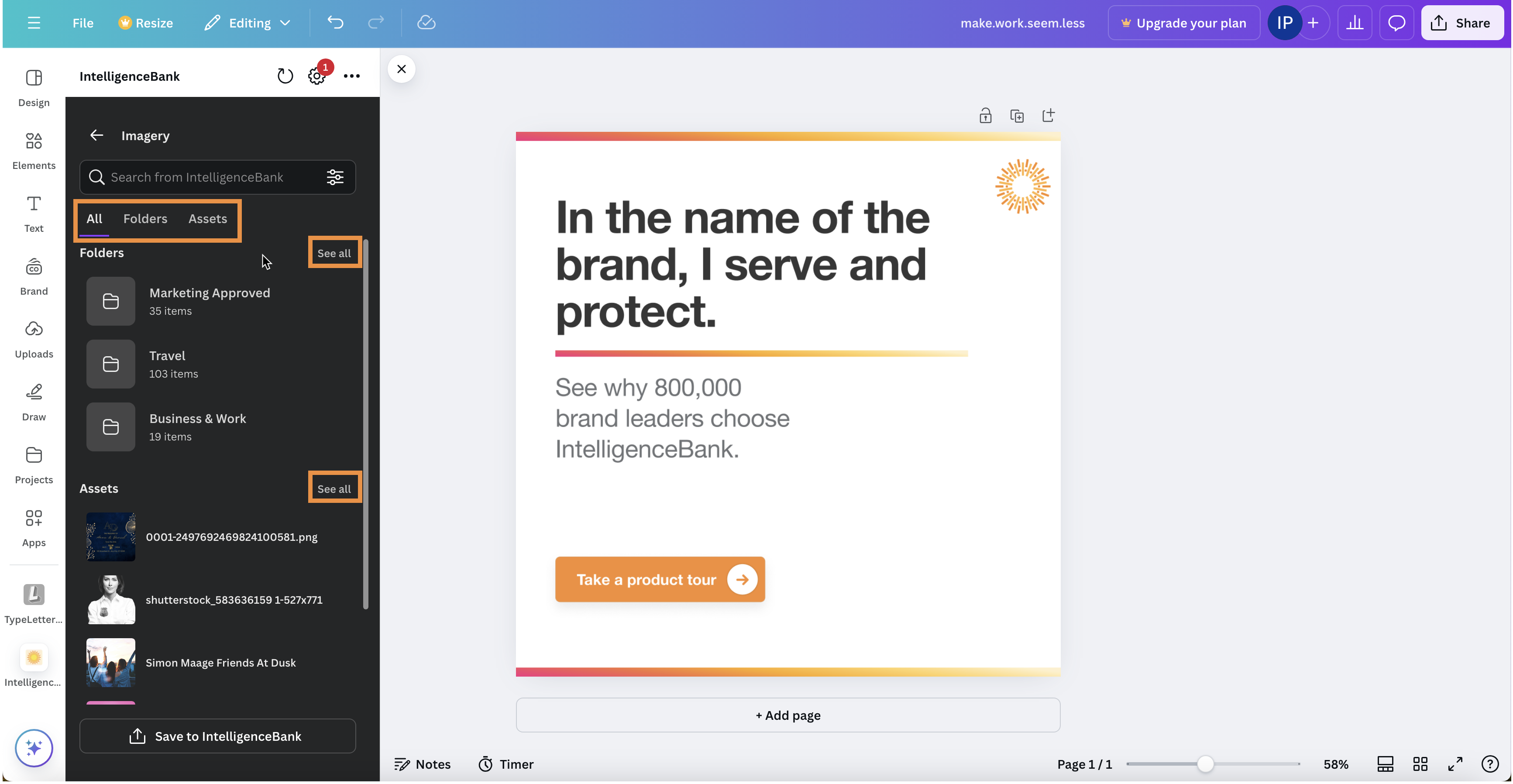Switch to the Folders tab
The image size is (1513, 784).
click(145, 218)
